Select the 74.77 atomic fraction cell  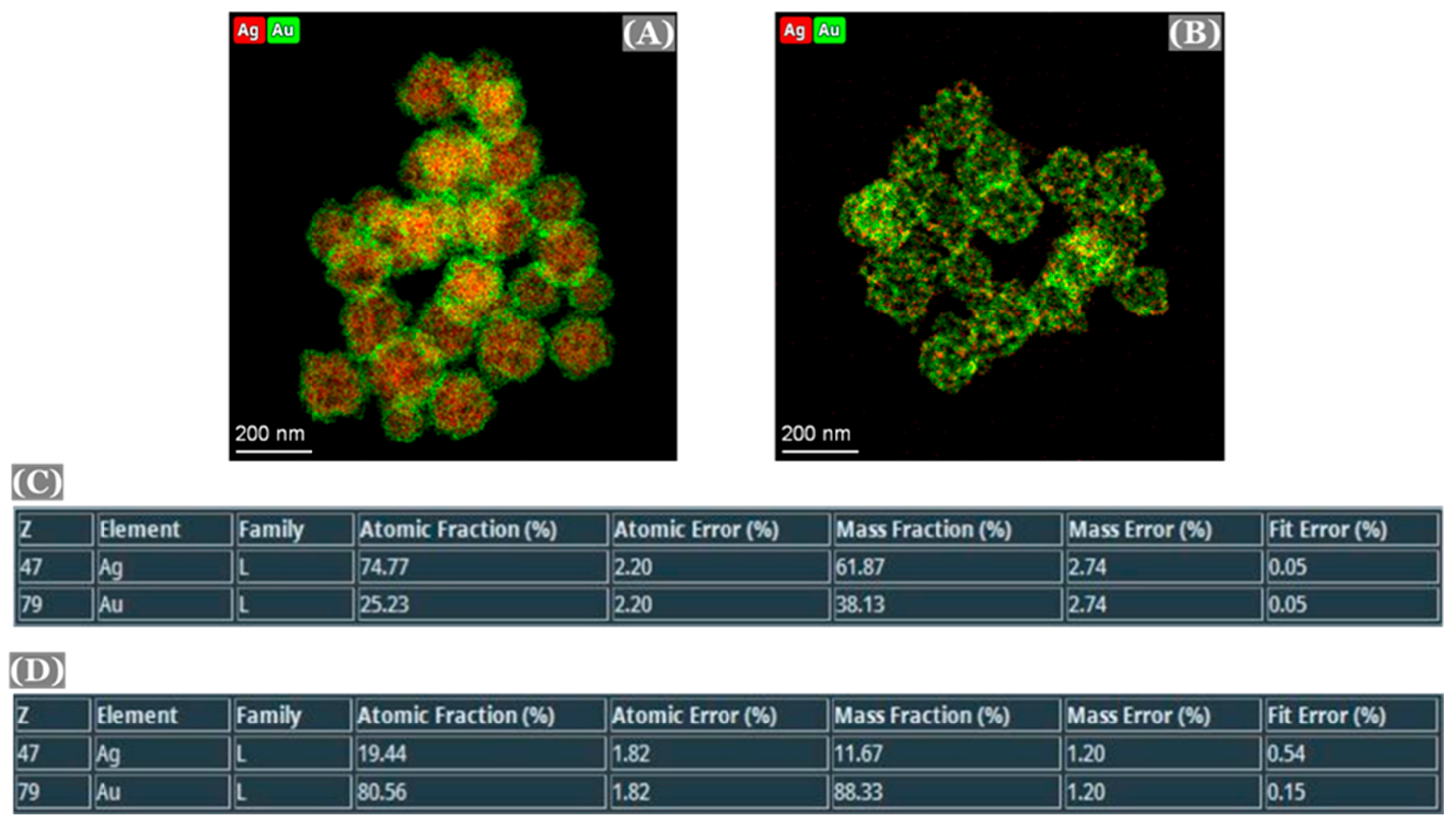click(385, 567)
